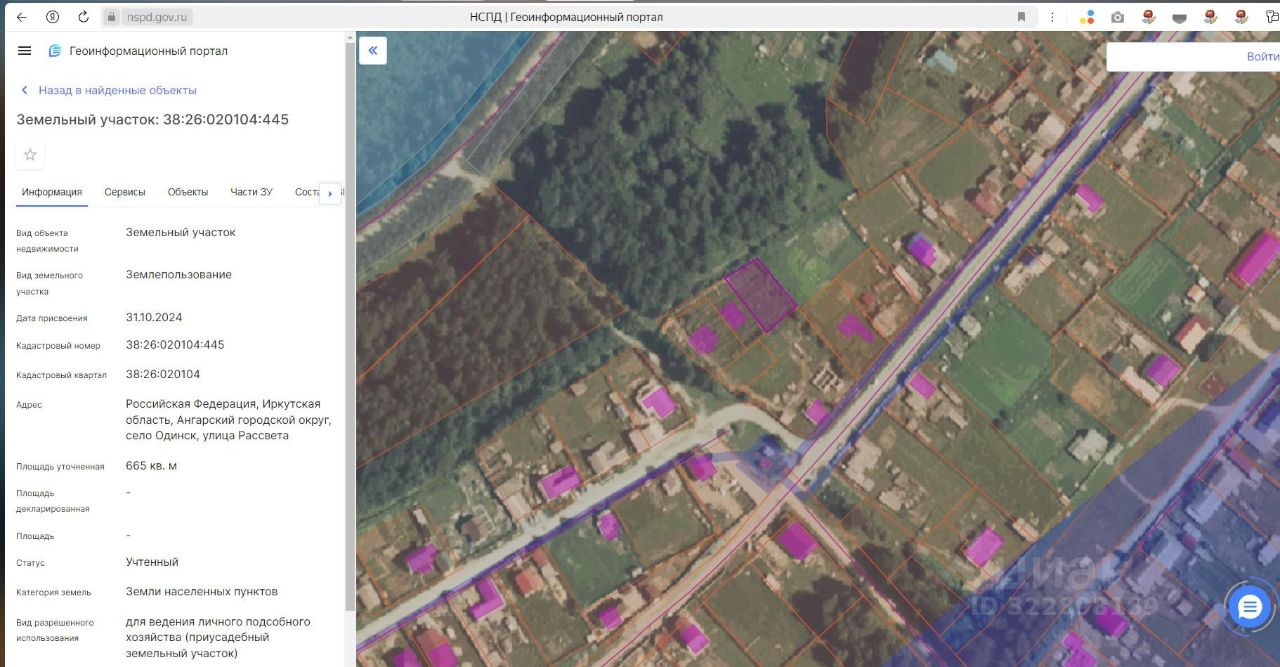
Task: Open the chat support bubble
Action: coord(1250,607)
